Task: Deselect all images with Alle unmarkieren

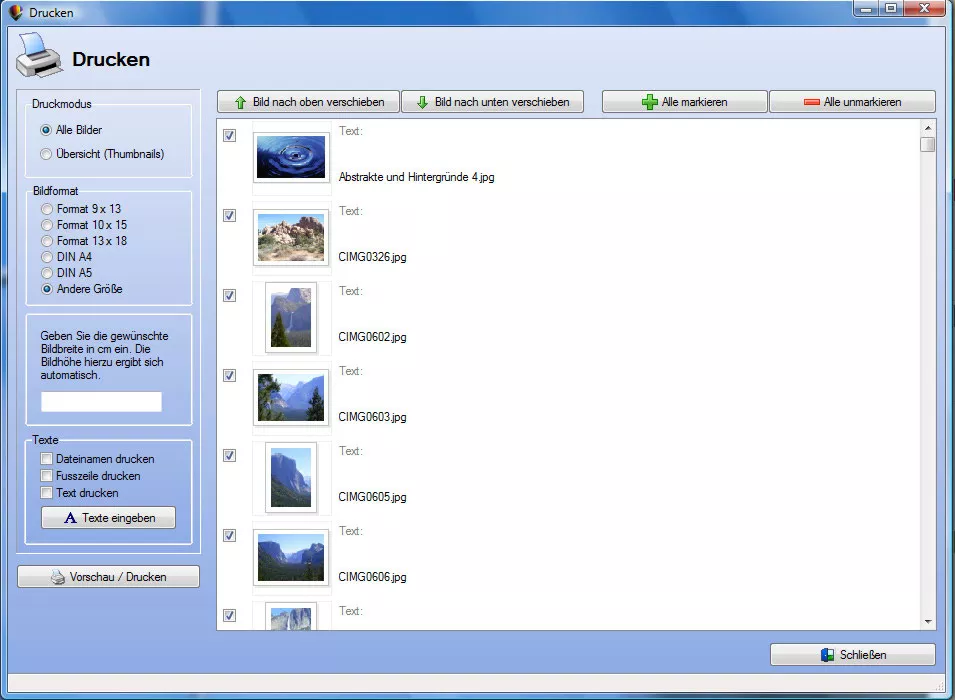Action: [x=852, y=102]
